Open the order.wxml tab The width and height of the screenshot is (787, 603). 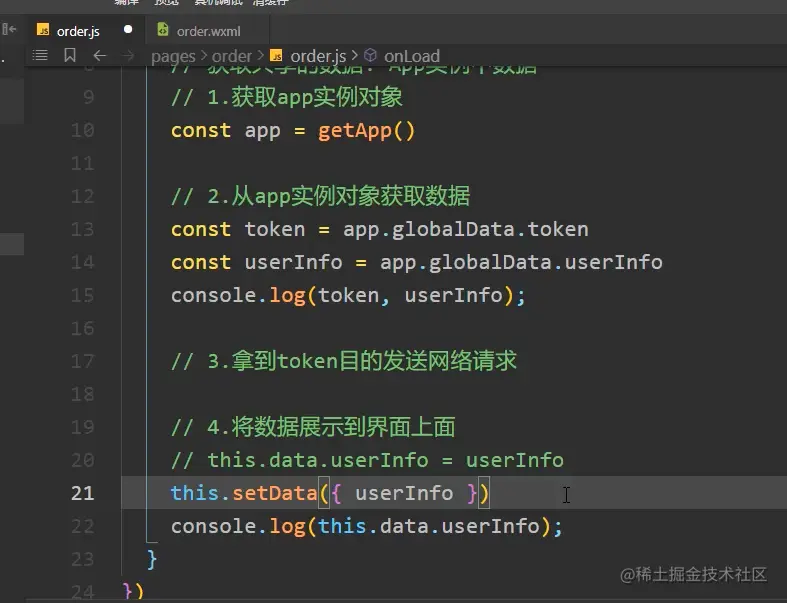208,31
